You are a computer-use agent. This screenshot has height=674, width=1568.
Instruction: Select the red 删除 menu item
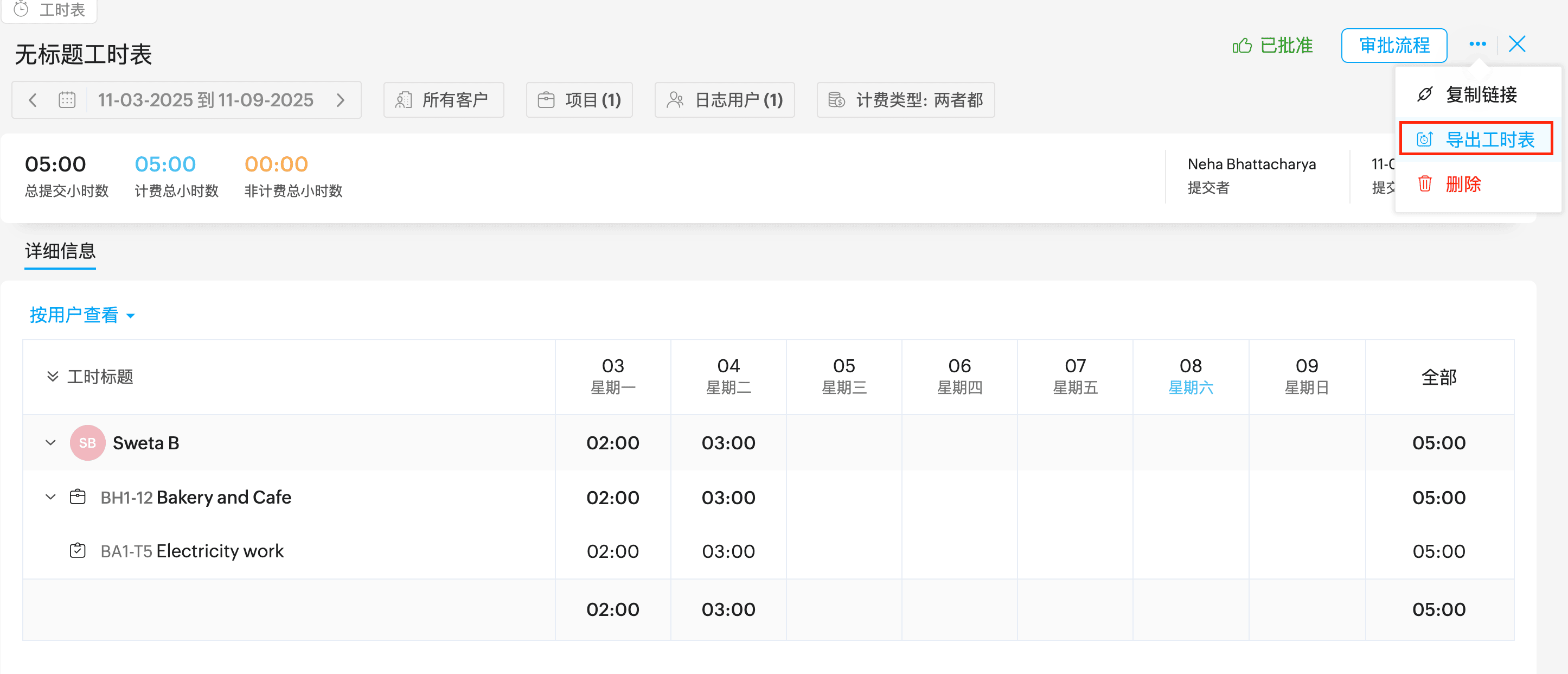pos(1462,184)
